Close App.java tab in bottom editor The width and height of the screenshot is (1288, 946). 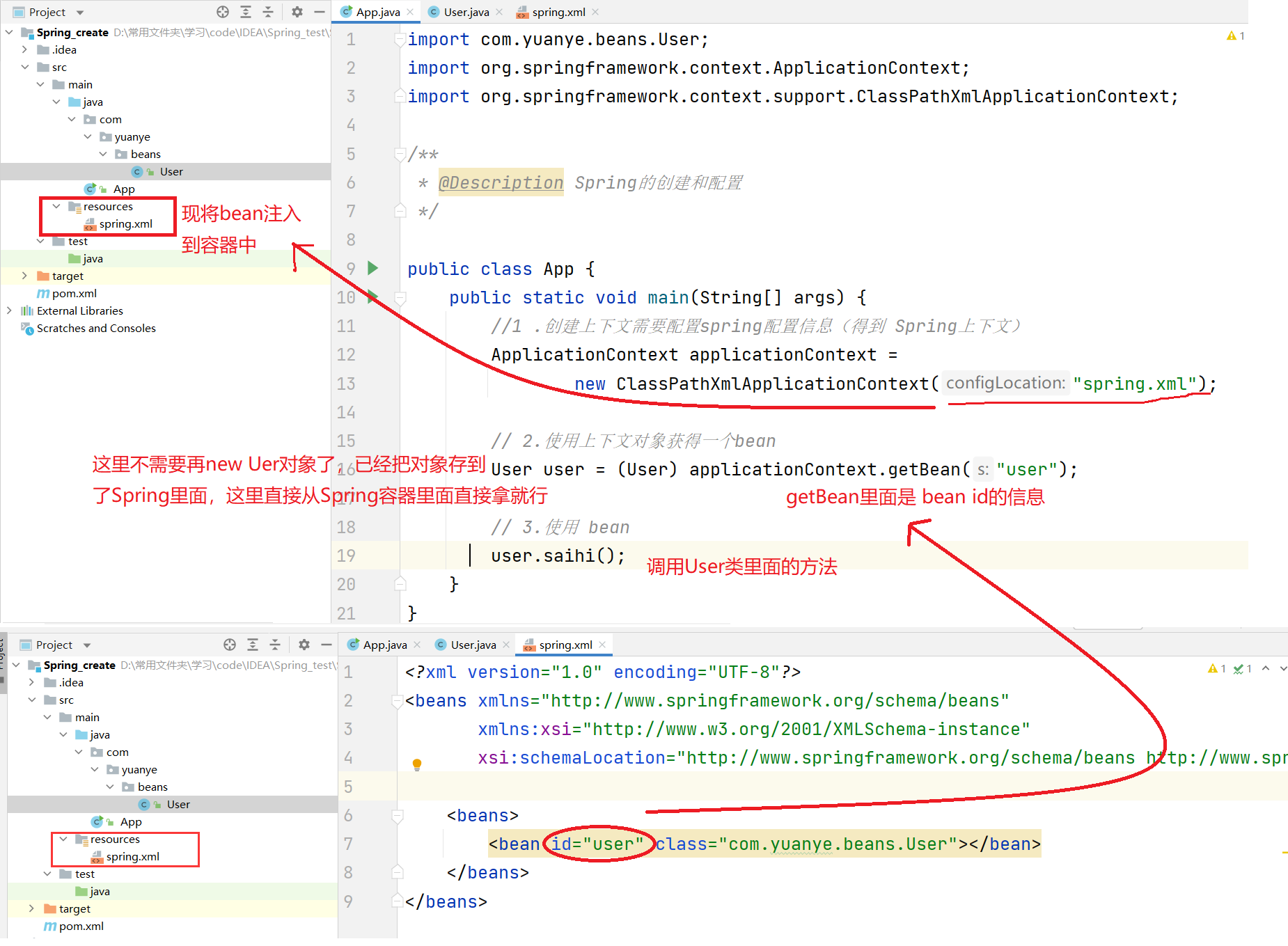point(417,645)
